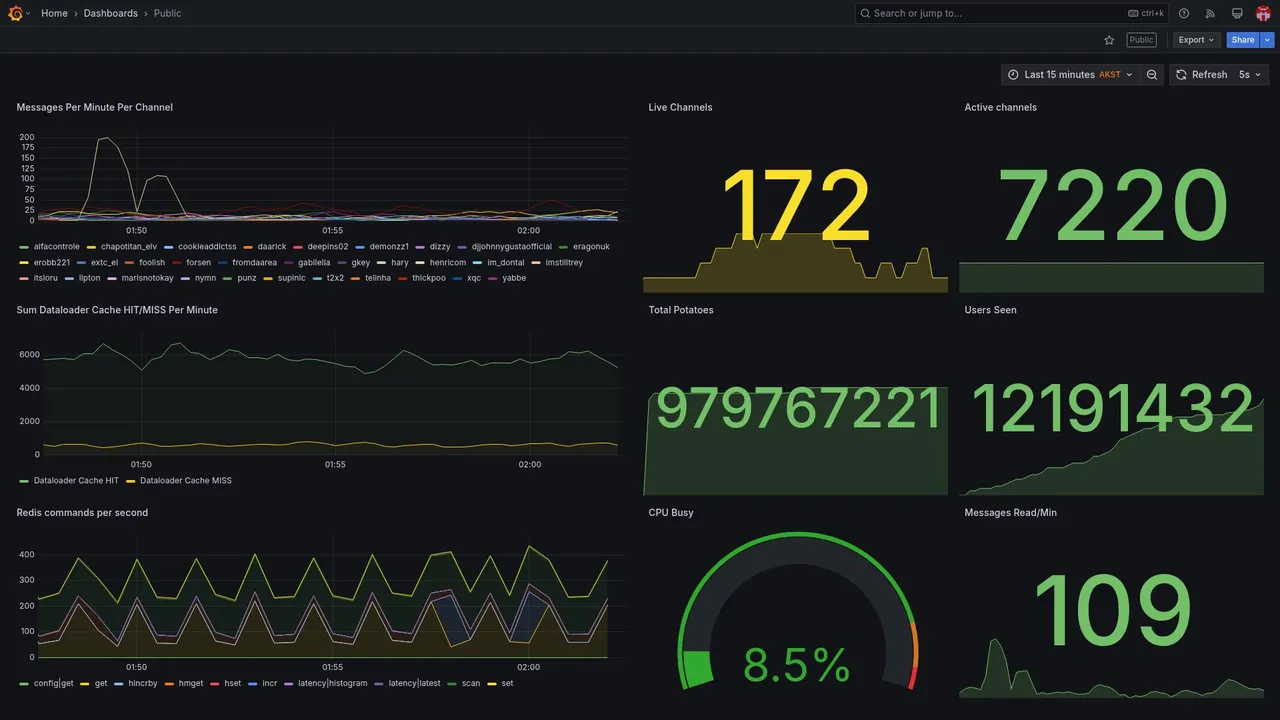The image size is (1280, 720).
Task: Open the Last 15 minutes time picker
Action: pyautogui.click(x=1070, y=75)
